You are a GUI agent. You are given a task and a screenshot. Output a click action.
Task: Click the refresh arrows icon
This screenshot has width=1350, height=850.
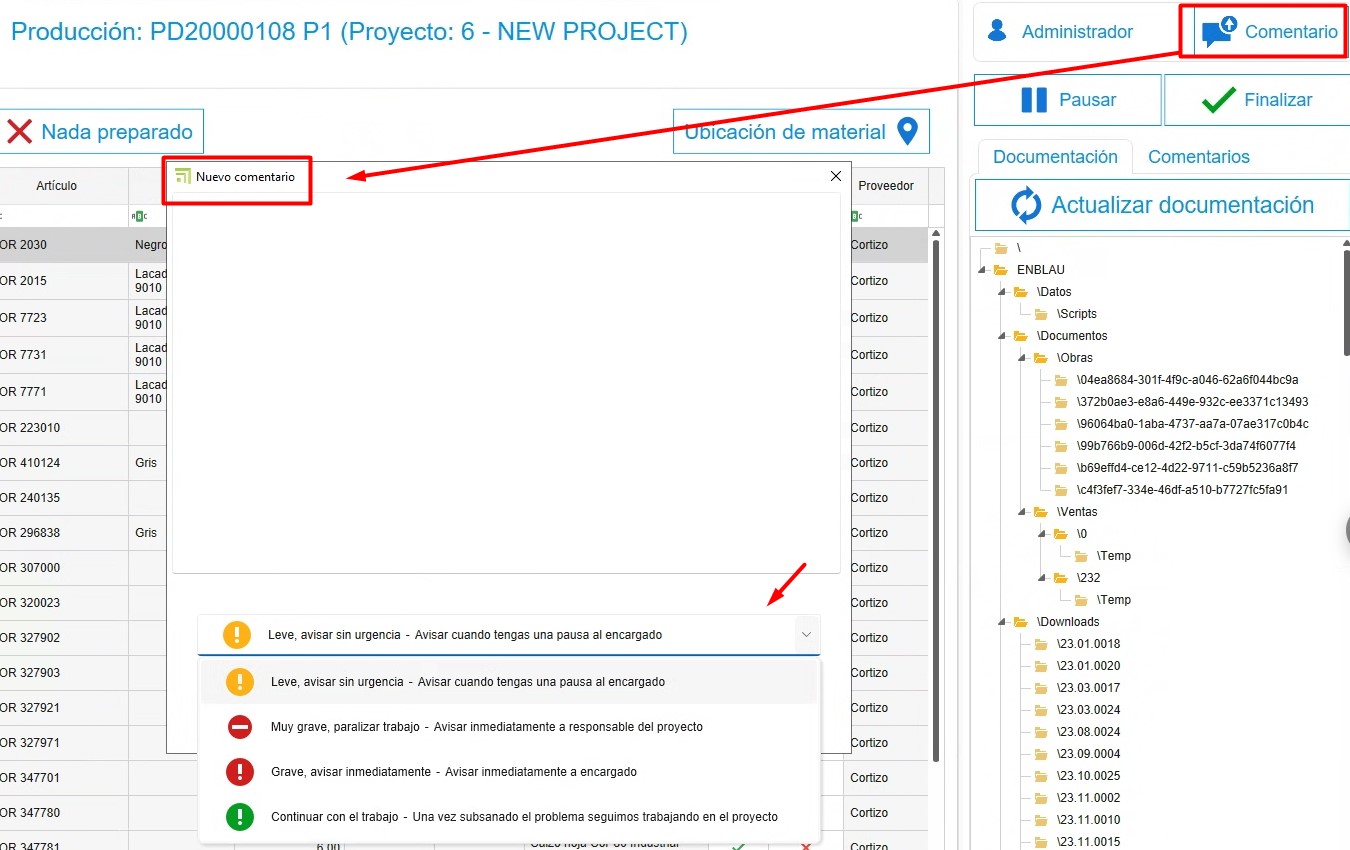1026,205
